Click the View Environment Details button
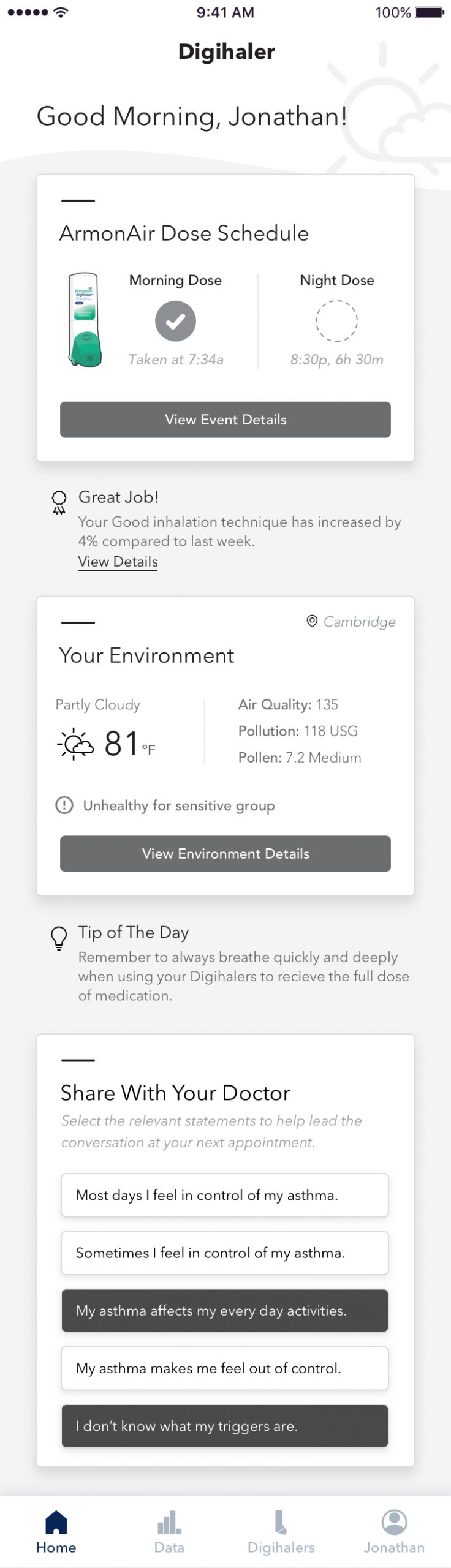Viewport: 451px width, 1568px height. click(x=225, y=853)
